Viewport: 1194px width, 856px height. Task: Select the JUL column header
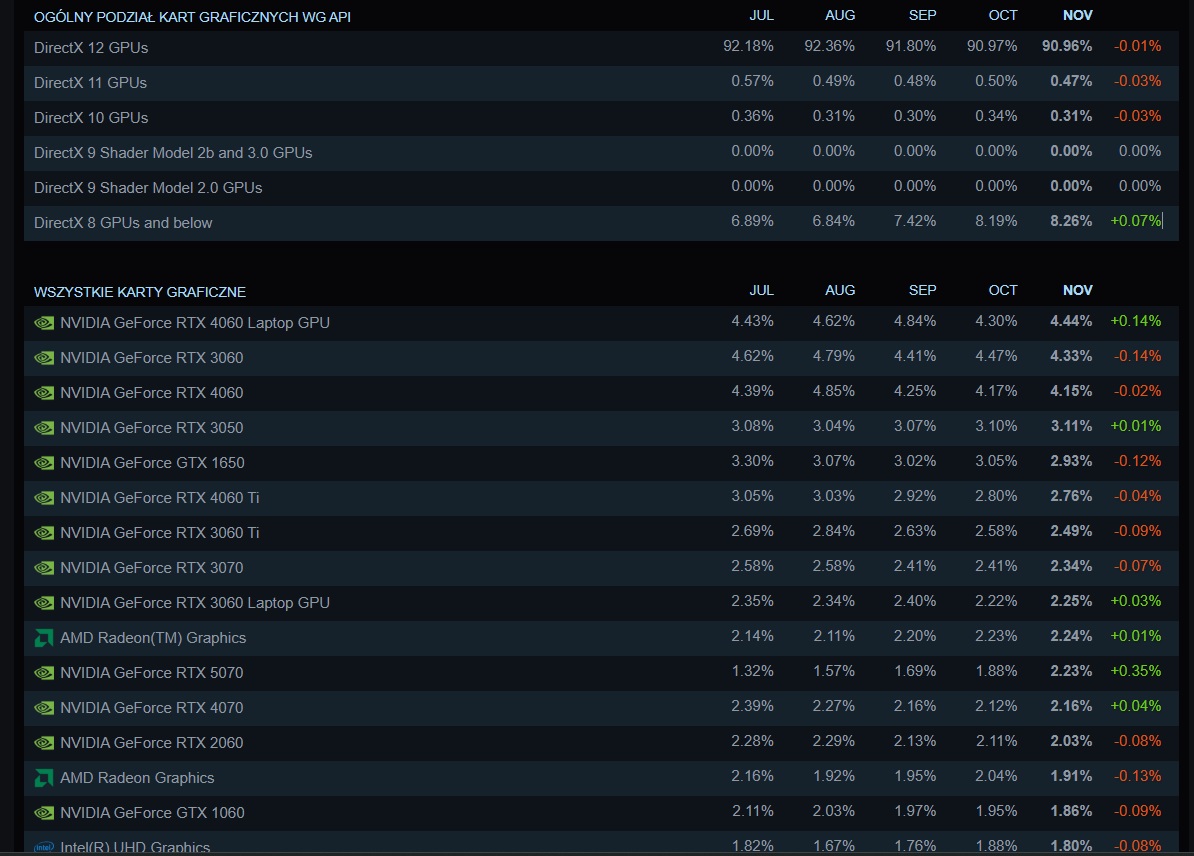pyautogui.click(x=762, y=15)
